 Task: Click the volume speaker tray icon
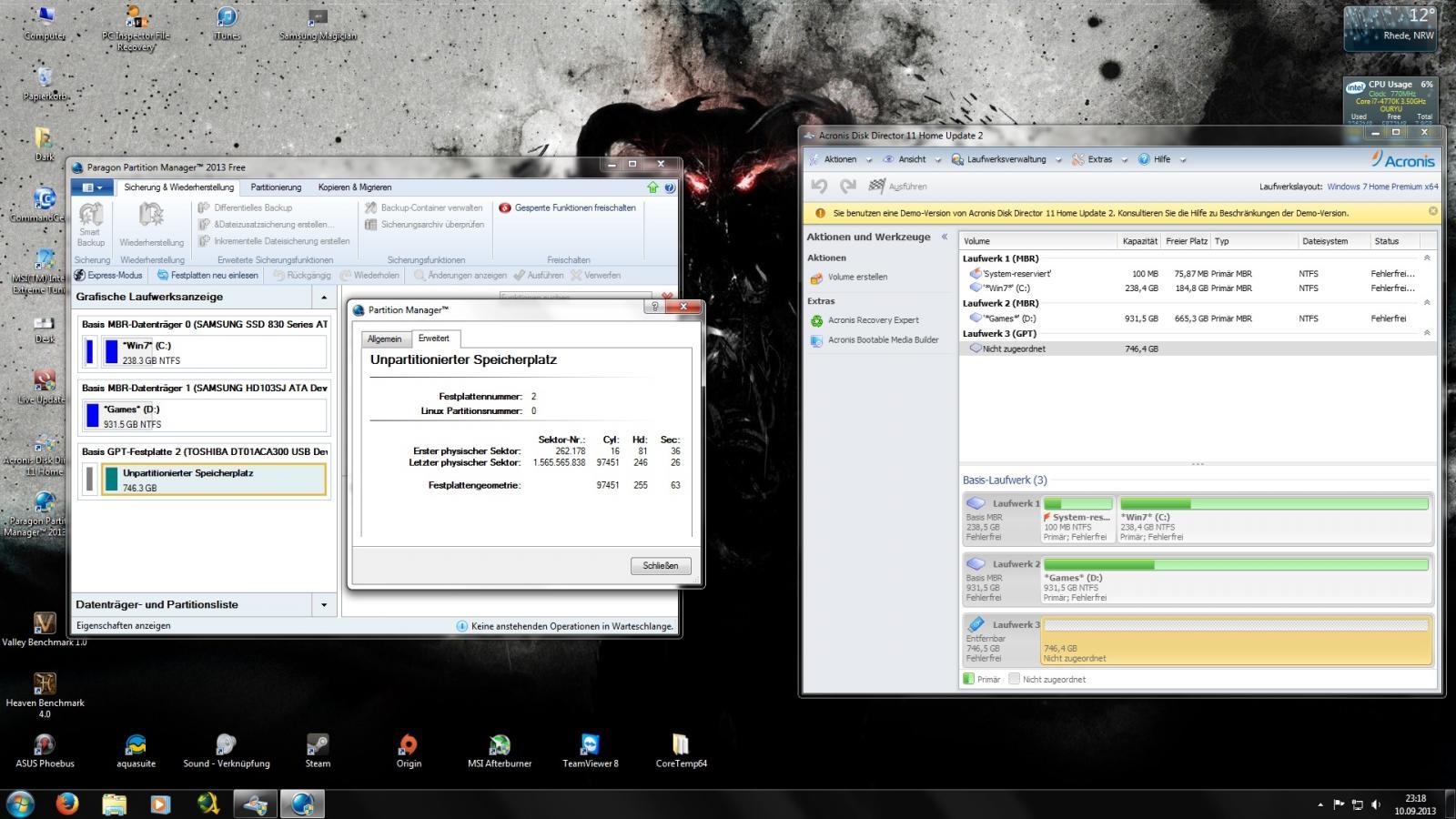coord(1374,804)
